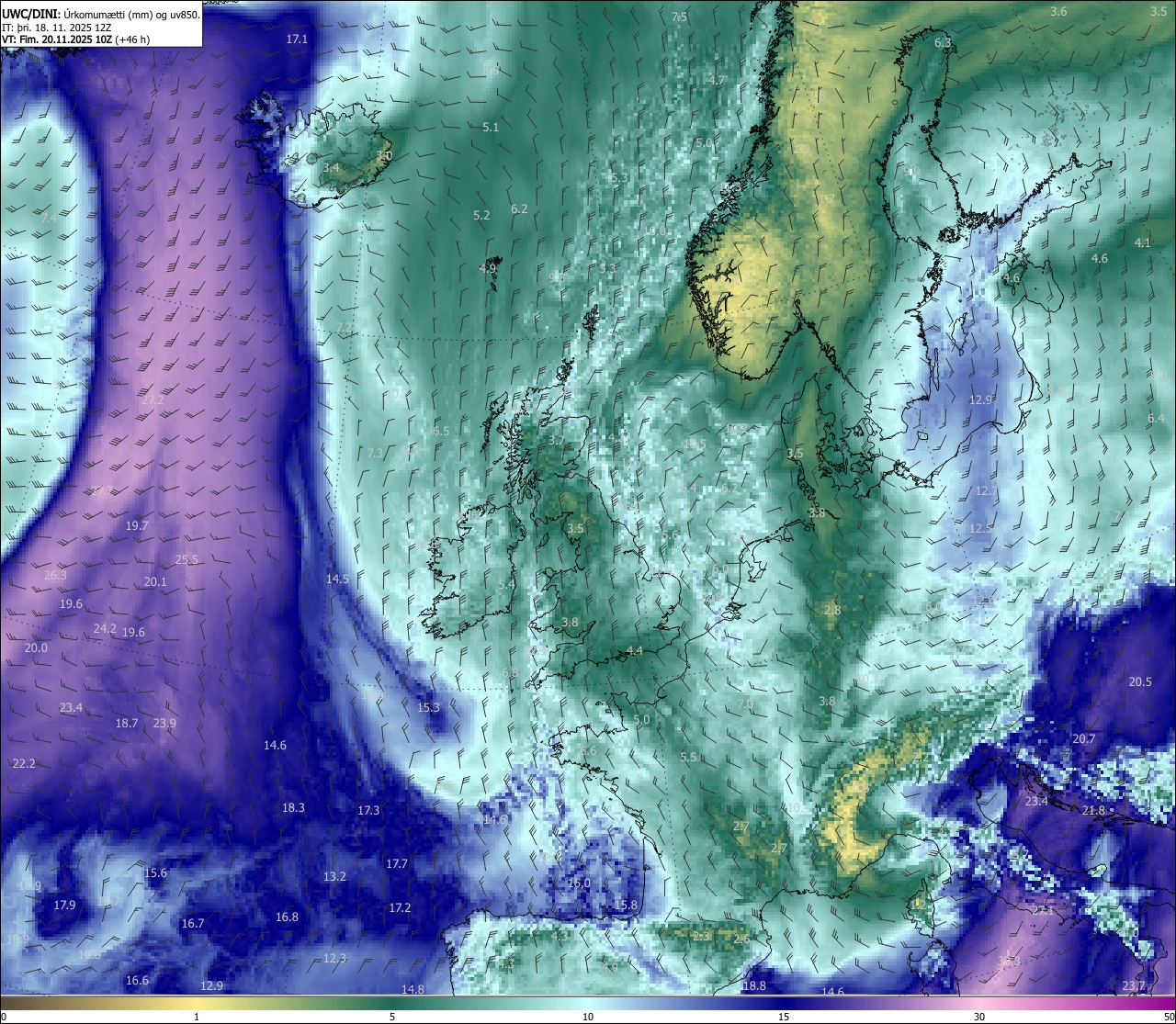1176x1024 pixels.
Task: Click the 6.2 value on the map
Action: (x=519, y=209)
